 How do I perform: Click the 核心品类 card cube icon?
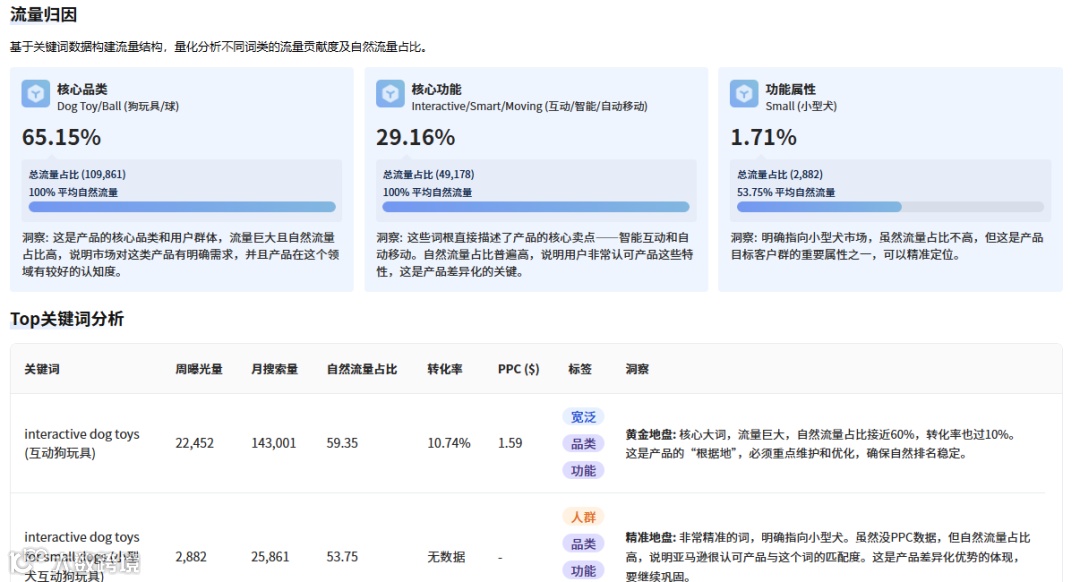[x=35, y=94]
